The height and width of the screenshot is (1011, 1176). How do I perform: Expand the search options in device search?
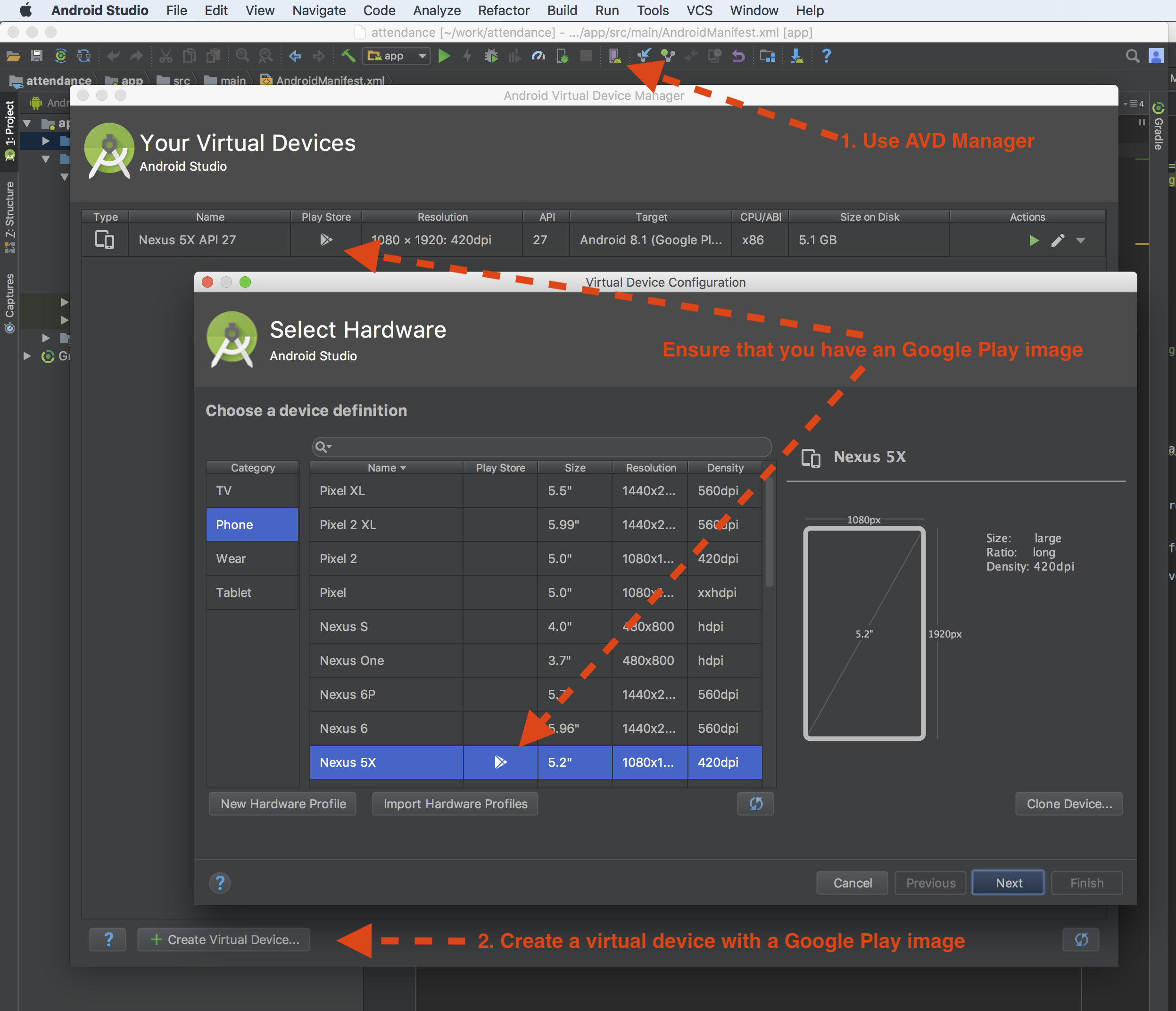(323, 447)
